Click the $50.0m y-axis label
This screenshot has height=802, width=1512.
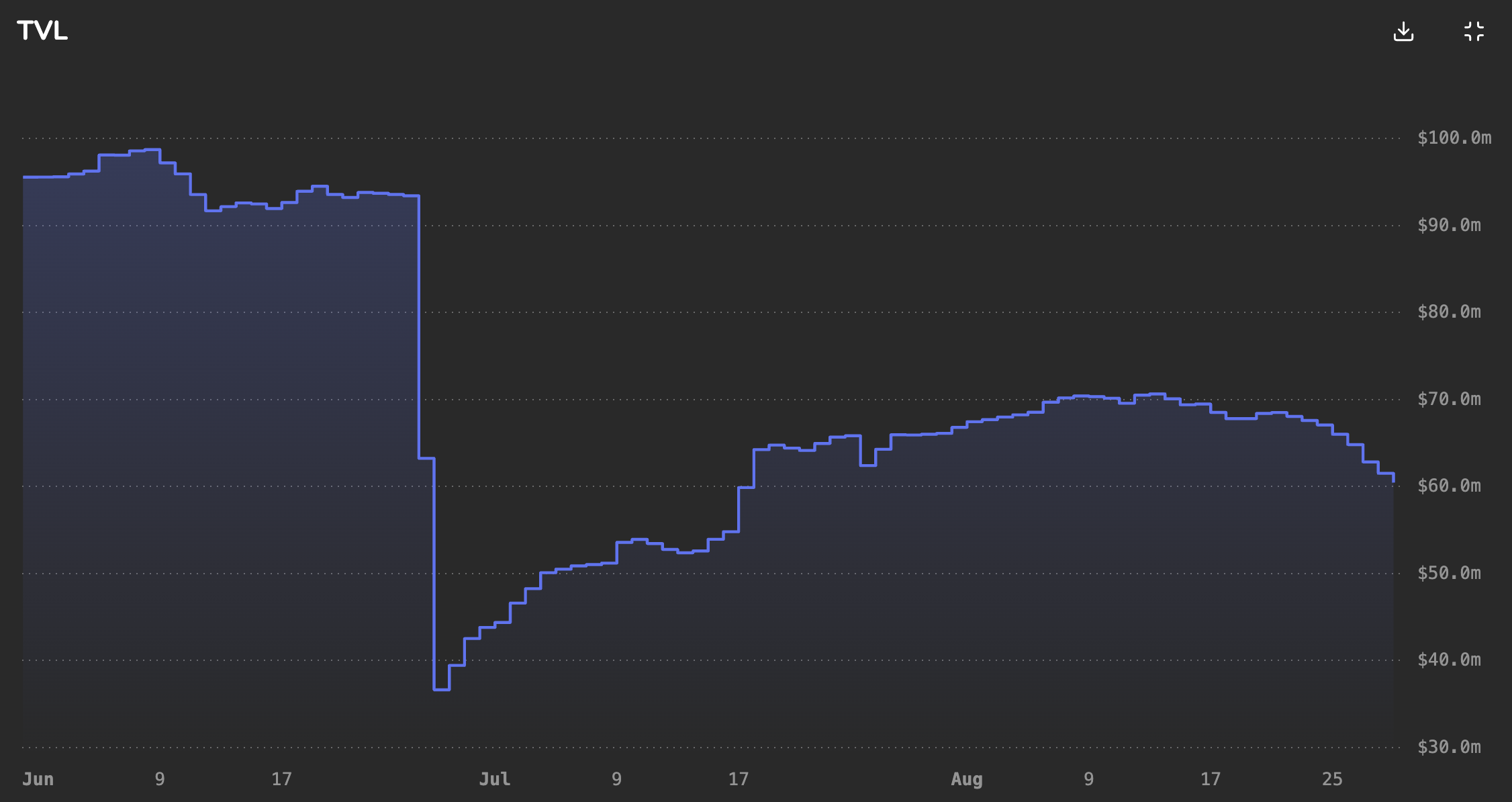tap(1448, 573)
